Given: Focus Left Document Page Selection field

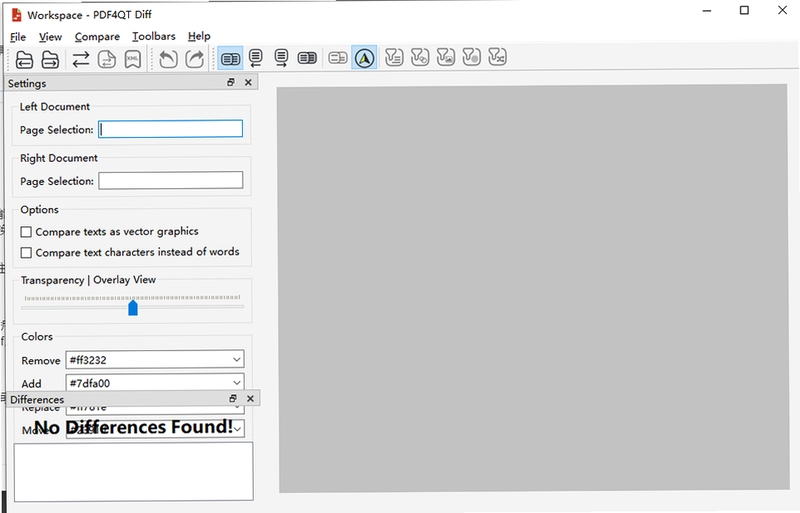Looking at the screenshot, I should 170,129.
